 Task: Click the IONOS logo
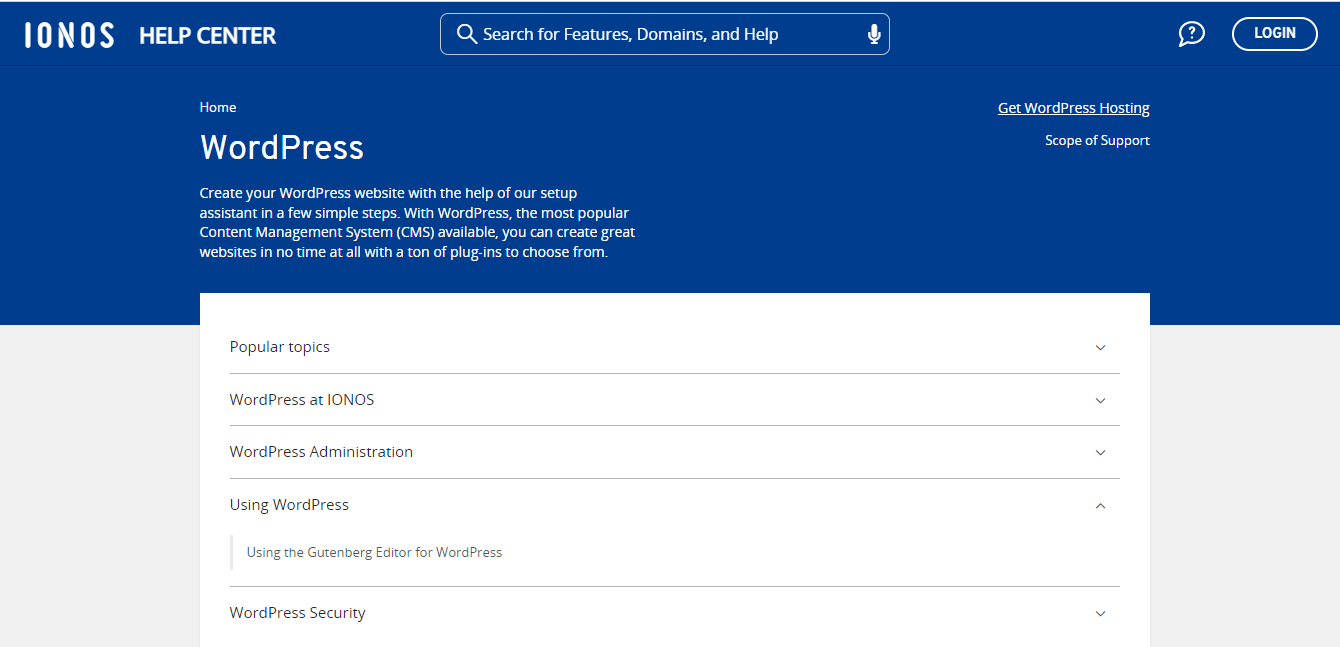pyautogui.click(x=69, y=35)
